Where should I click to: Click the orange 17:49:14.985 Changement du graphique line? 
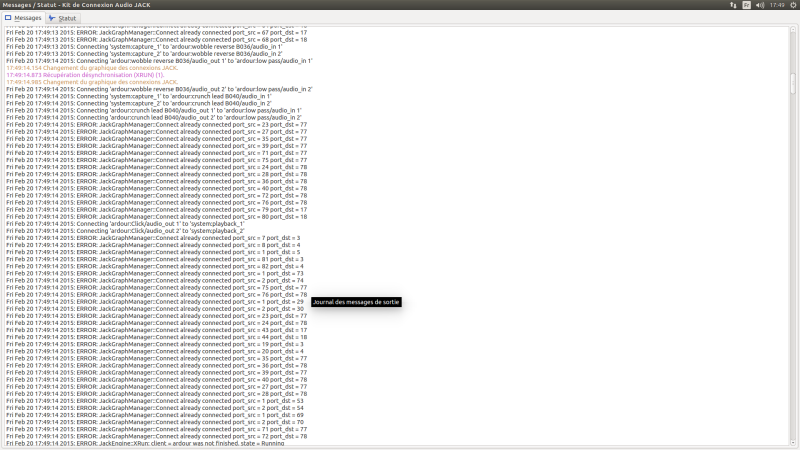92,82
